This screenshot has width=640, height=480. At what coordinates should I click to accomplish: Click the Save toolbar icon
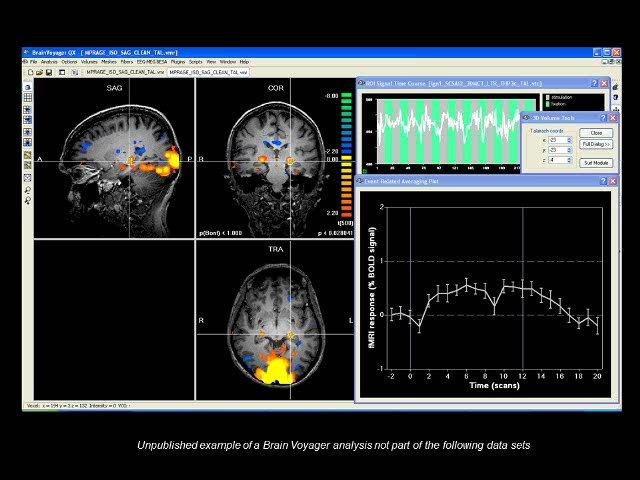coord(48,72)
